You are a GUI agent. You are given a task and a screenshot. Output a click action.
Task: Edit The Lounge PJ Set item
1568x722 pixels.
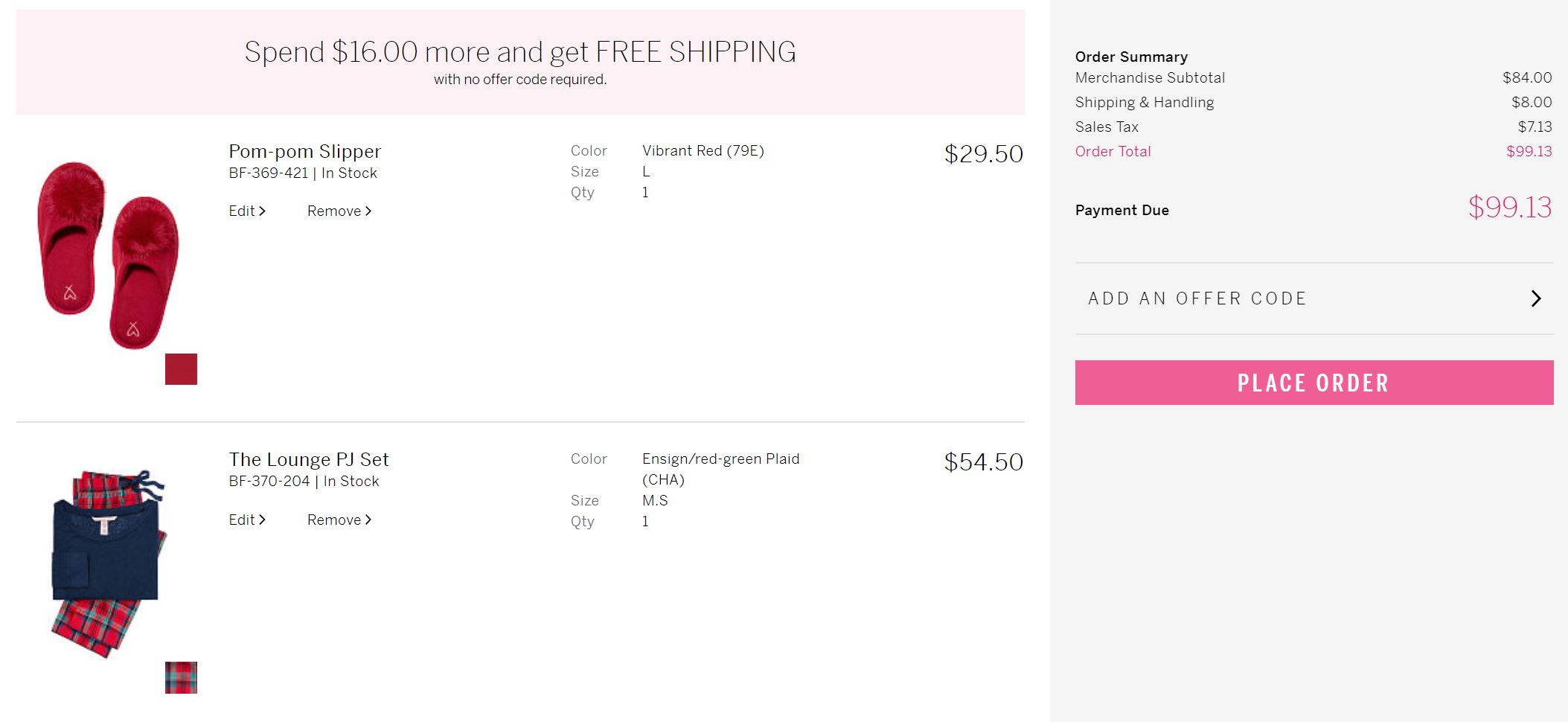(x=246, y=520)
